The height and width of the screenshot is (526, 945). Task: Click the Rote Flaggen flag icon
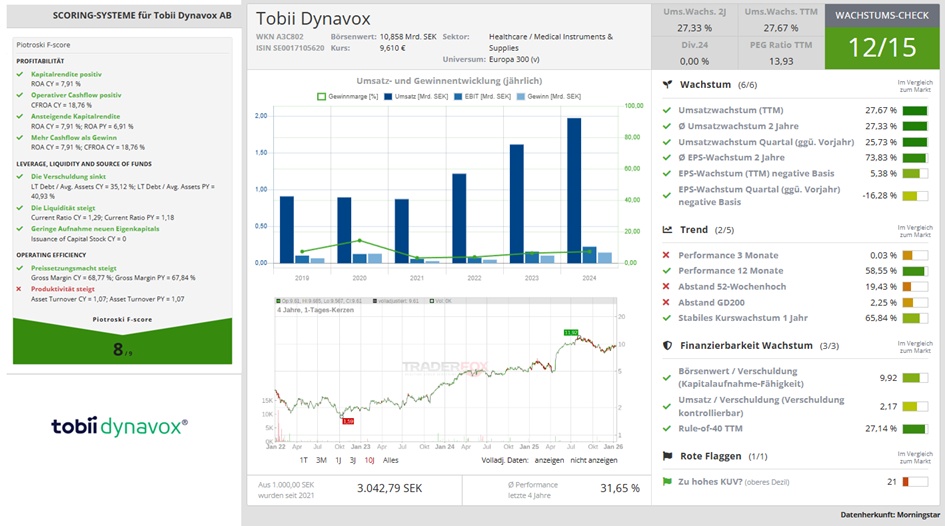coord(667,456)
